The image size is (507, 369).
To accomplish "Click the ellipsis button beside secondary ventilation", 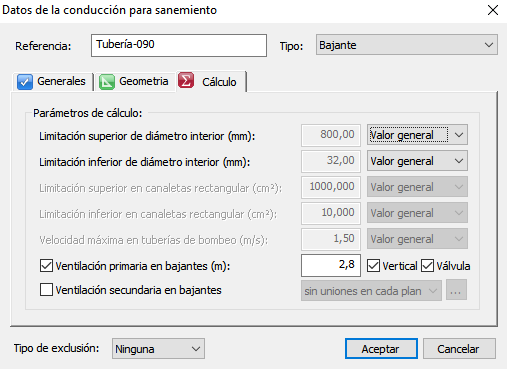I will point(456,290).
